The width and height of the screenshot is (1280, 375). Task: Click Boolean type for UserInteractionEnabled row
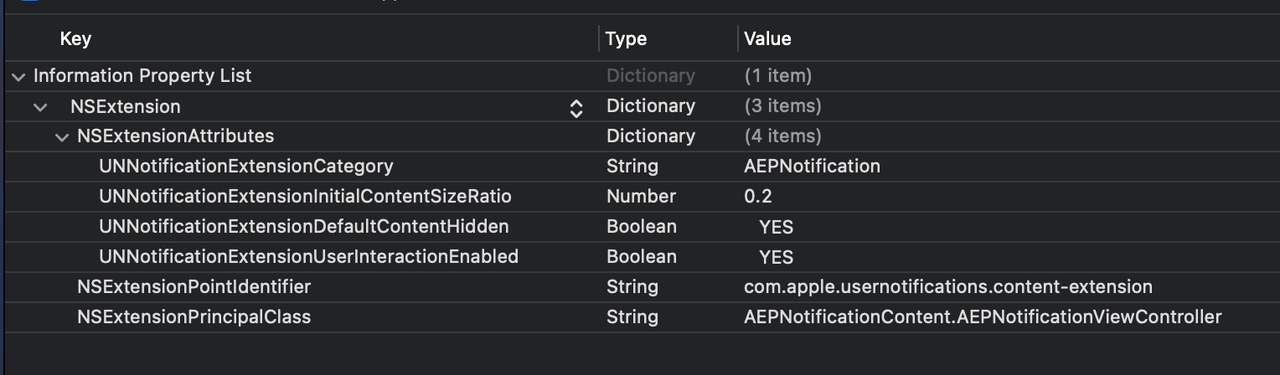(641, 256)
